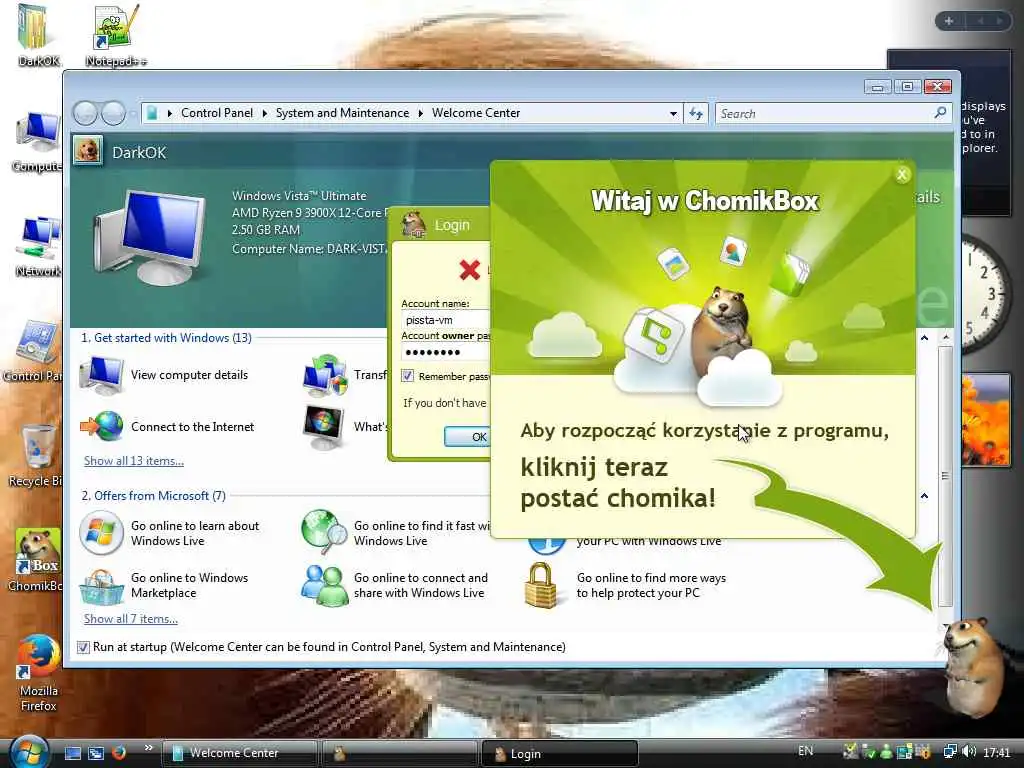Image resolution: width=1024 pixels, height=768 pixels.
Task: Launch Mozilla Firefox from the desktop
Action: point(39,673)
